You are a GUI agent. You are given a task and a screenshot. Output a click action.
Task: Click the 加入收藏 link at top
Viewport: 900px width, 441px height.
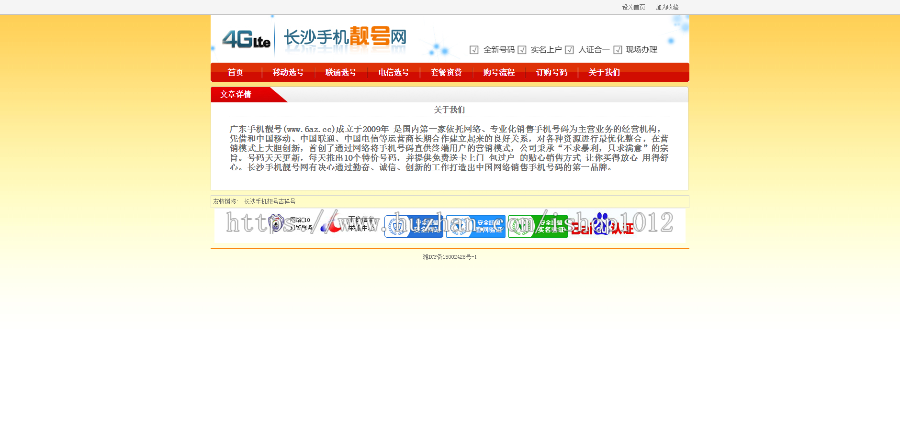[x=668, y=7]
